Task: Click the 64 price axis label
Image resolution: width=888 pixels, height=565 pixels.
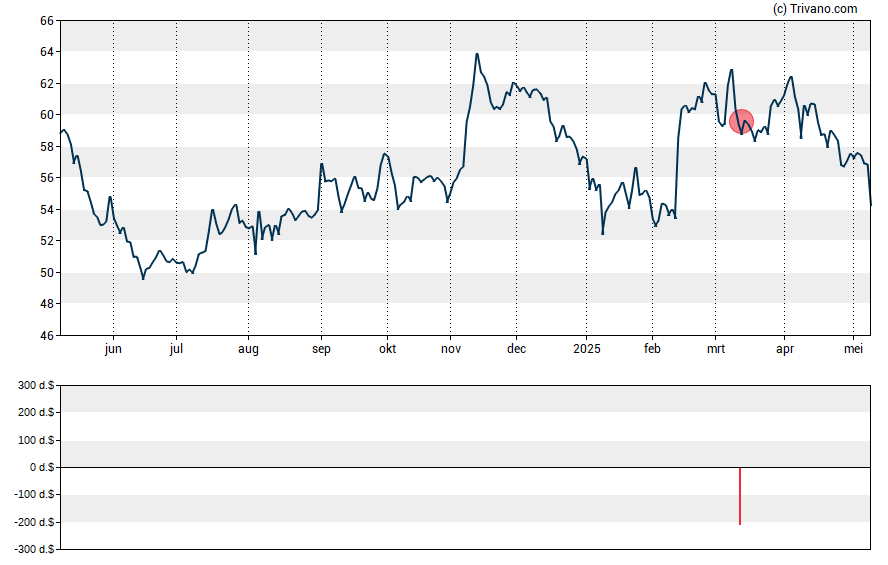Action: [47, 52]
